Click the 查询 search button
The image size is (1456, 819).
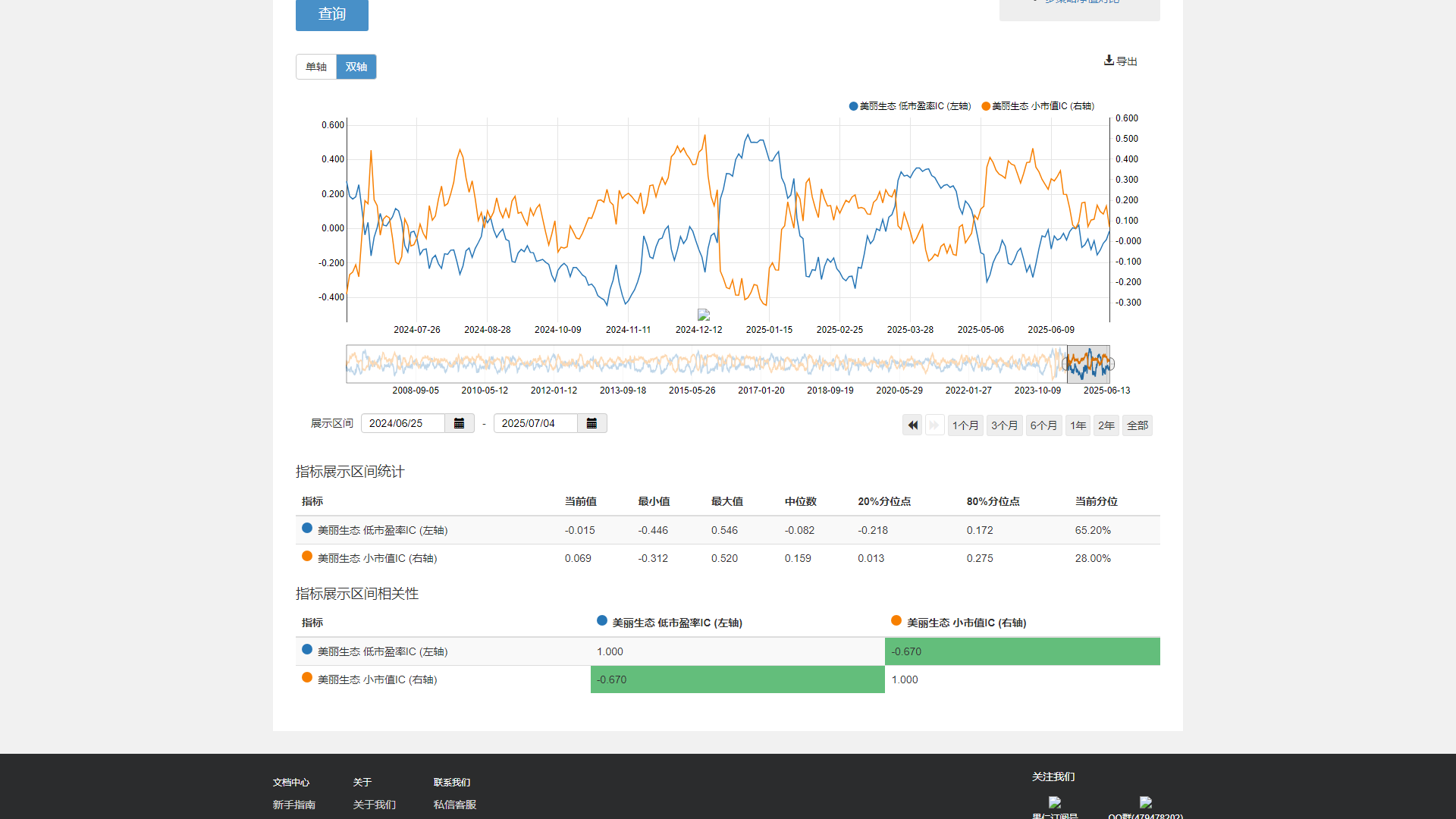click(x=331, y=14)
